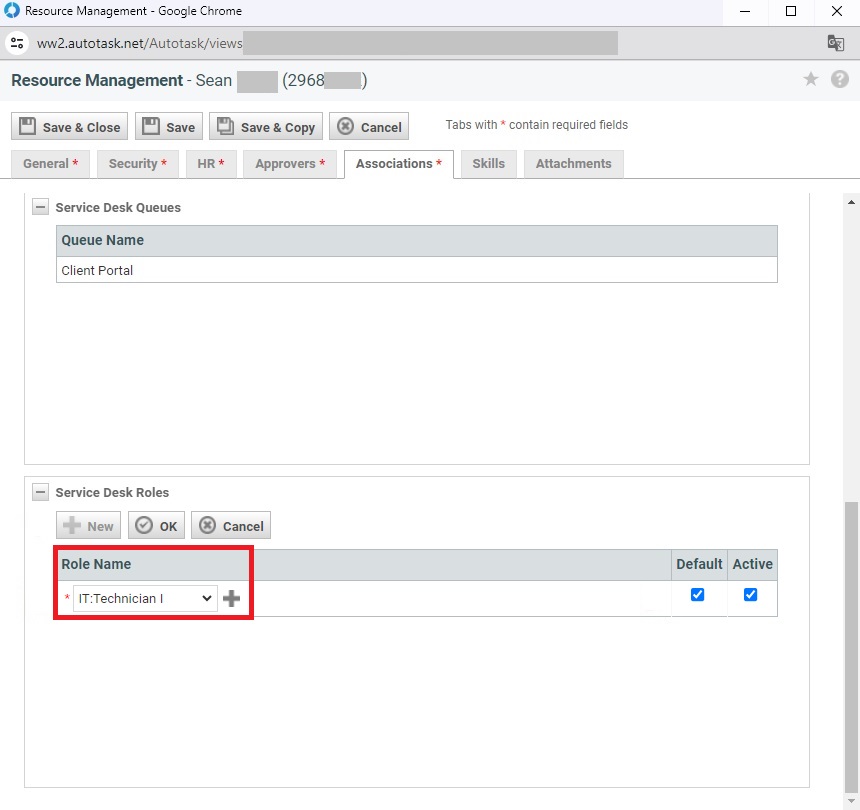Cancel role edit in Service Desk Roles
Viewport: 860px width, 810px height.
231,526
